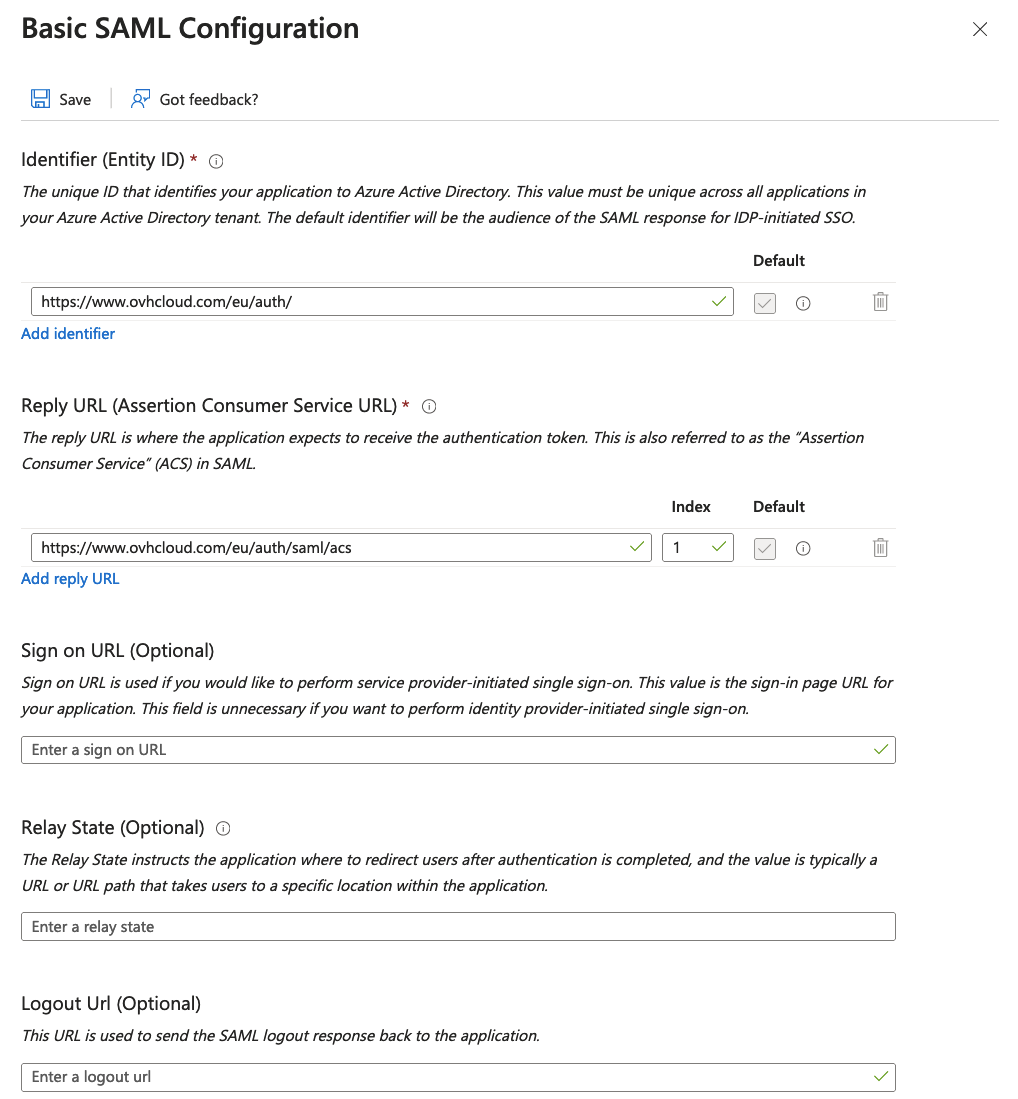1018x1099 pixels.
Task: Click info icon beside identifier Default checkbox
Action: (803, 303)
